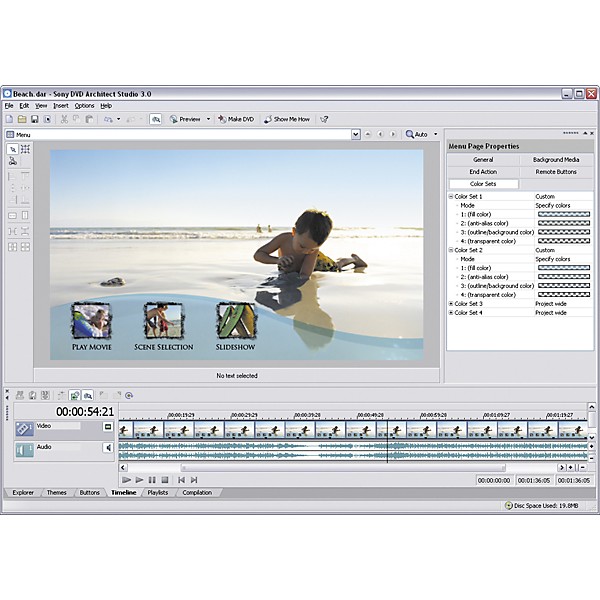Click Color Set 1 fill color swatch
600x600 pixels.
[564, 214]
